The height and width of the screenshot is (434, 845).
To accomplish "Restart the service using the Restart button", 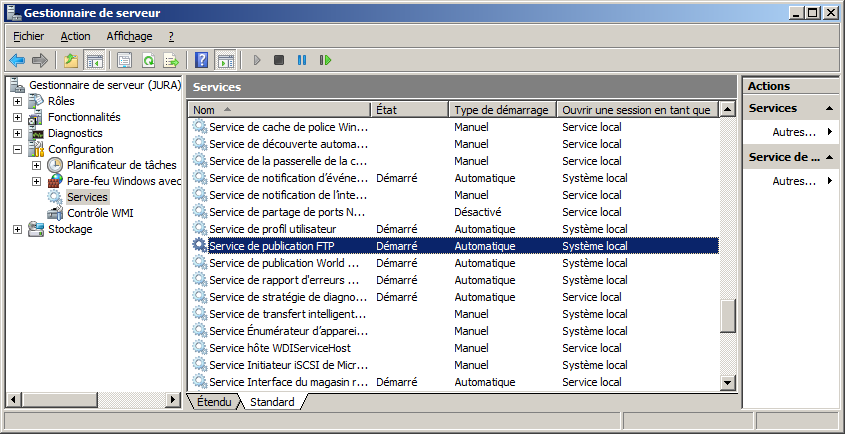I will [x=325, y=60].
